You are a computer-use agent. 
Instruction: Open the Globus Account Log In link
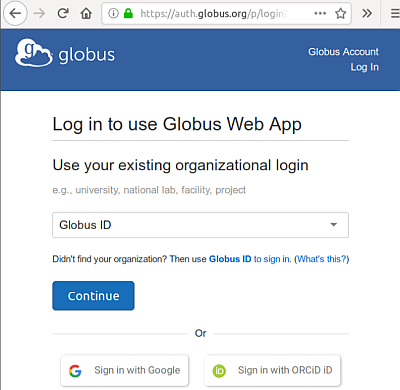pos(343,59)
